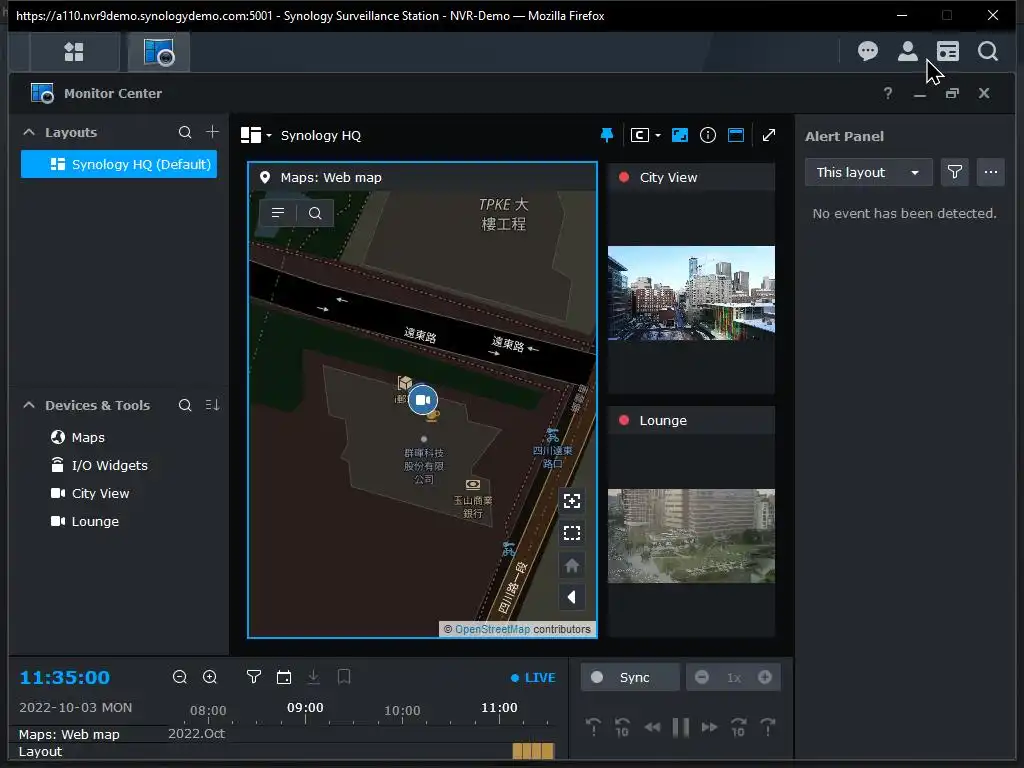Select Lounge camera in device list
This screenshot has height=768, width=1024.
coord(85,521)
